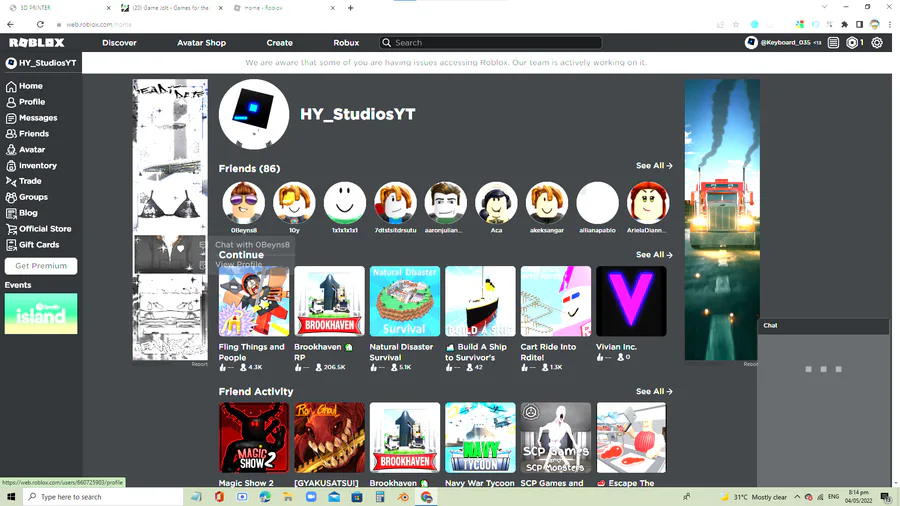Viewport: 900px width, 506px height.
Task: Open friend aaronjulian avatar
Action: 445,203
